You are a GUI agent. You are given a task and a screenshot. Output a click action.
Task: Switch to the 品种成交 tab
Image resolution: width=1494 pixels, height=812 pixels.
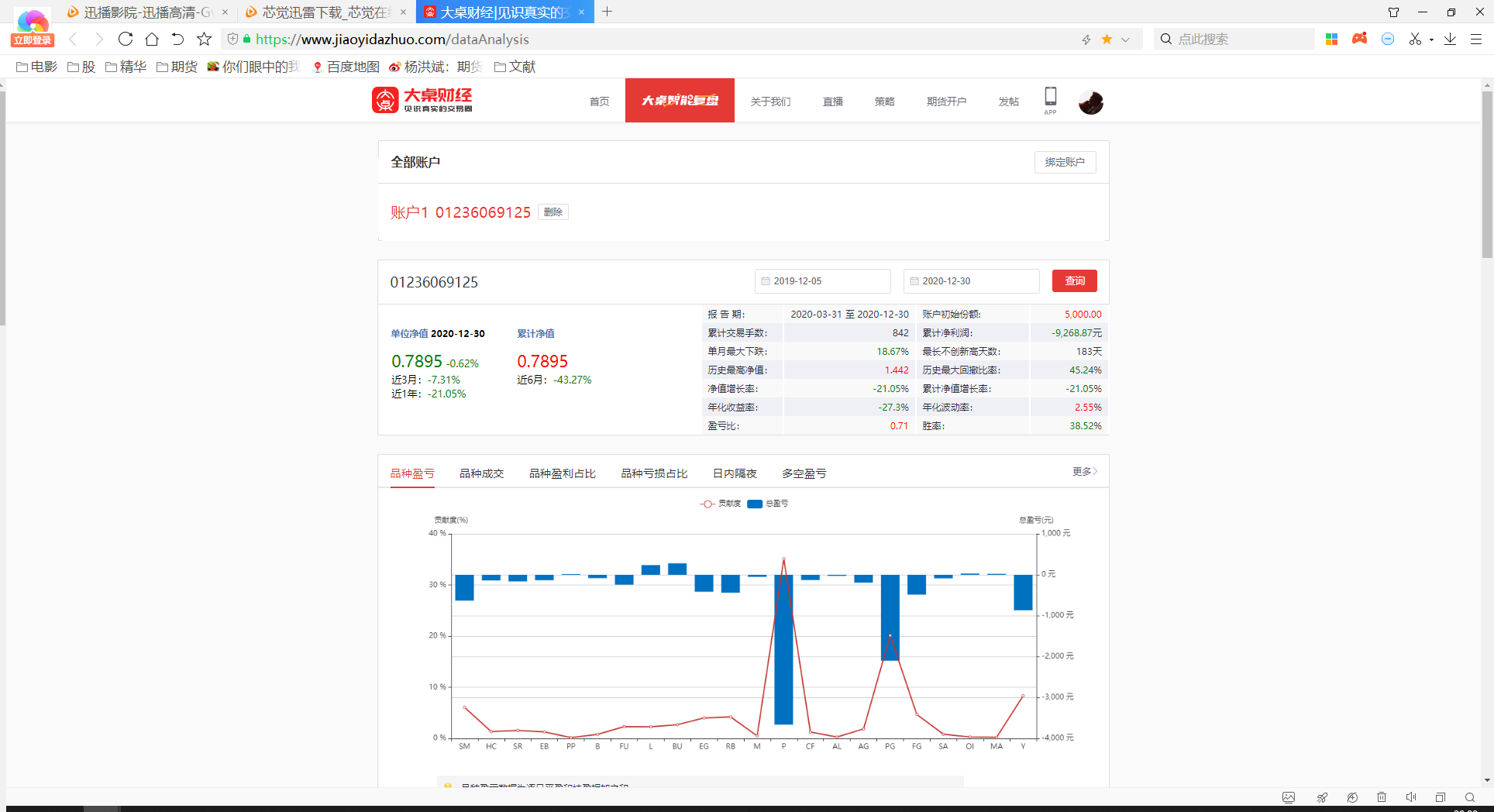click(x=481, y=473)
